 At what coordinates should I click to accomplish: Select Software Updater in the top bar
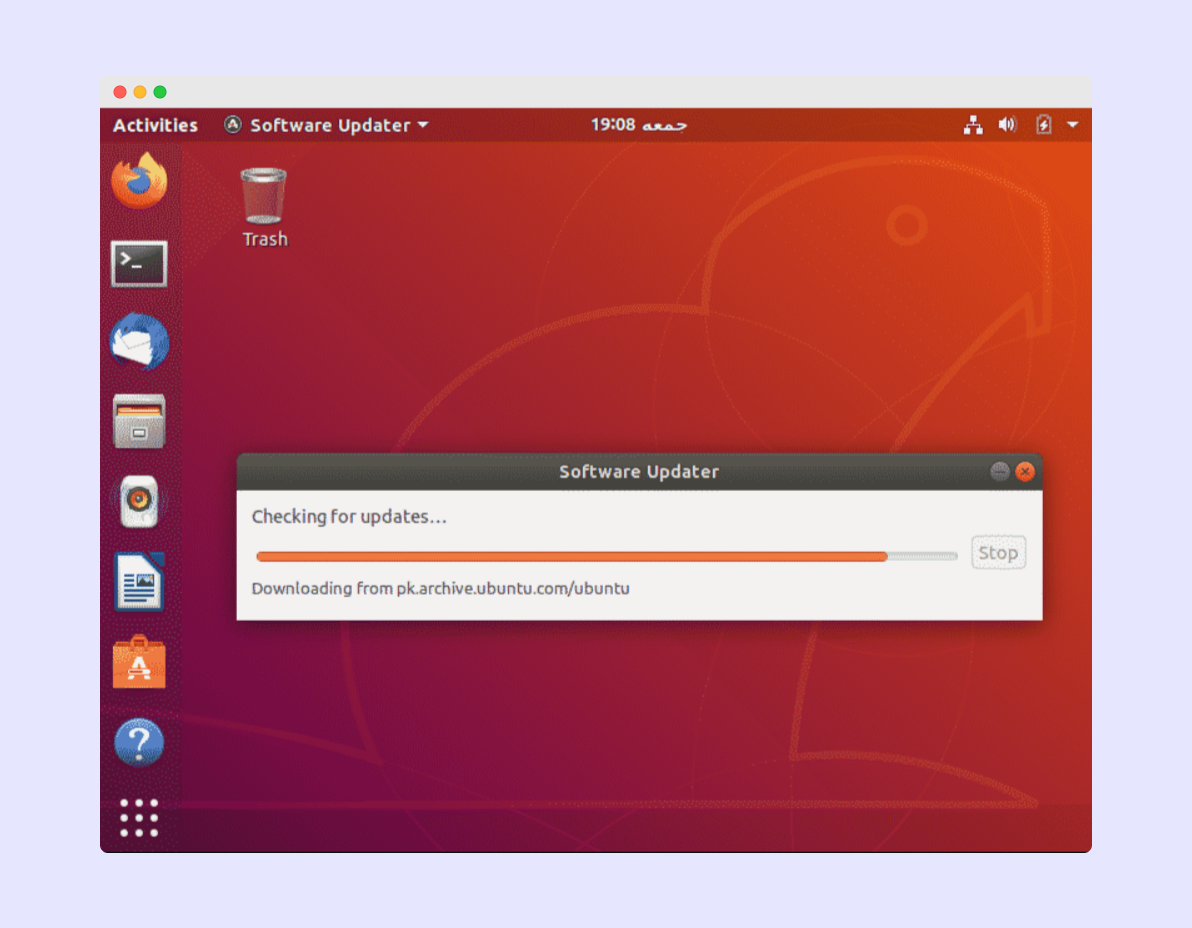tap(330, 125)
